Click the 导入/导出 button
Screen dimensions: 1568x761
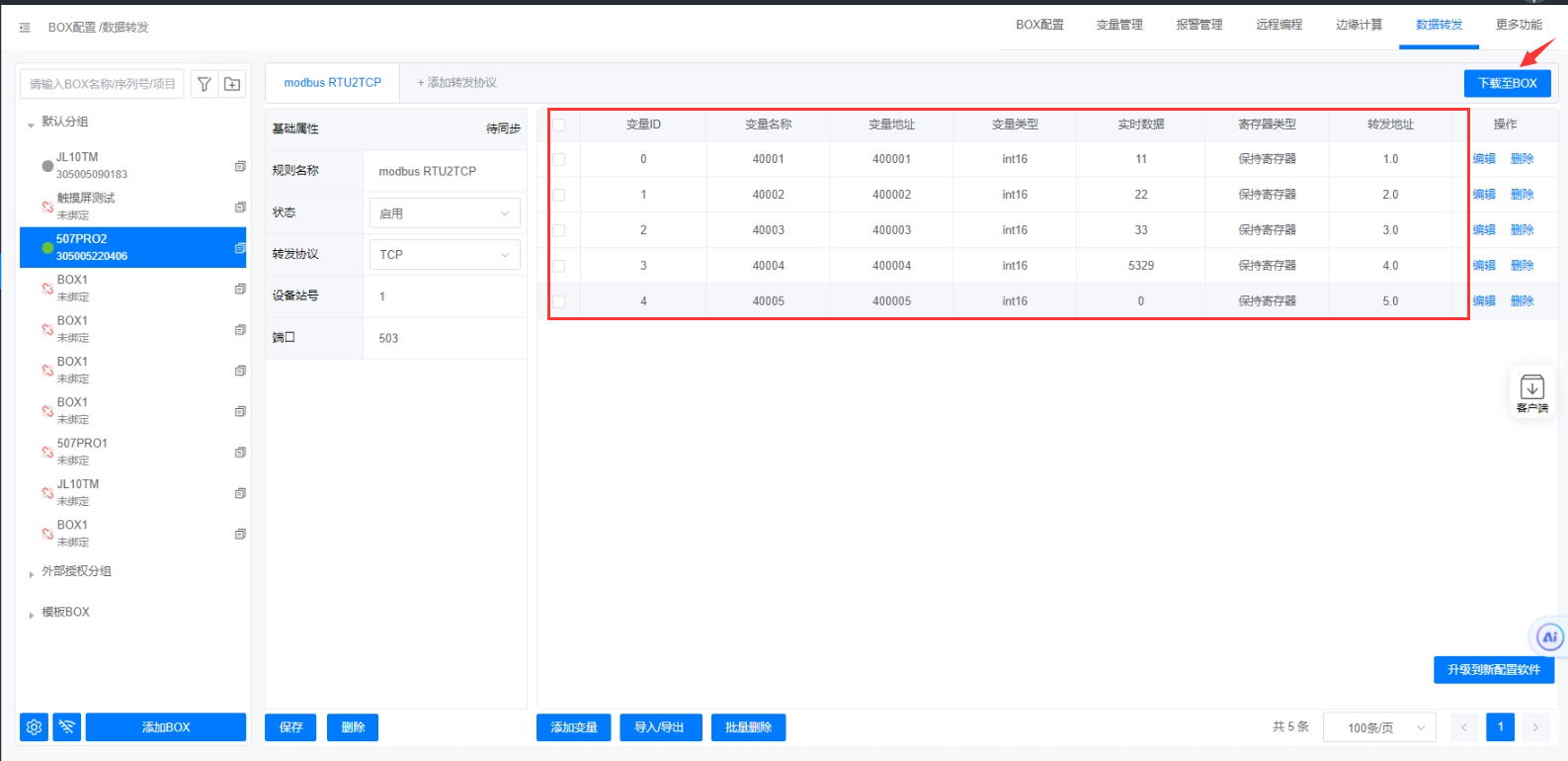pyautogui.click(x=659, y=727)
